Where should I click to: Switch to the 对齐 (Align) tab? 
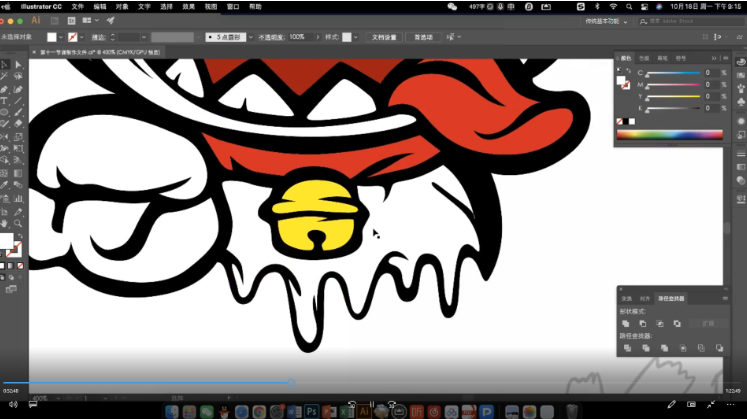(x=645, y=299)
